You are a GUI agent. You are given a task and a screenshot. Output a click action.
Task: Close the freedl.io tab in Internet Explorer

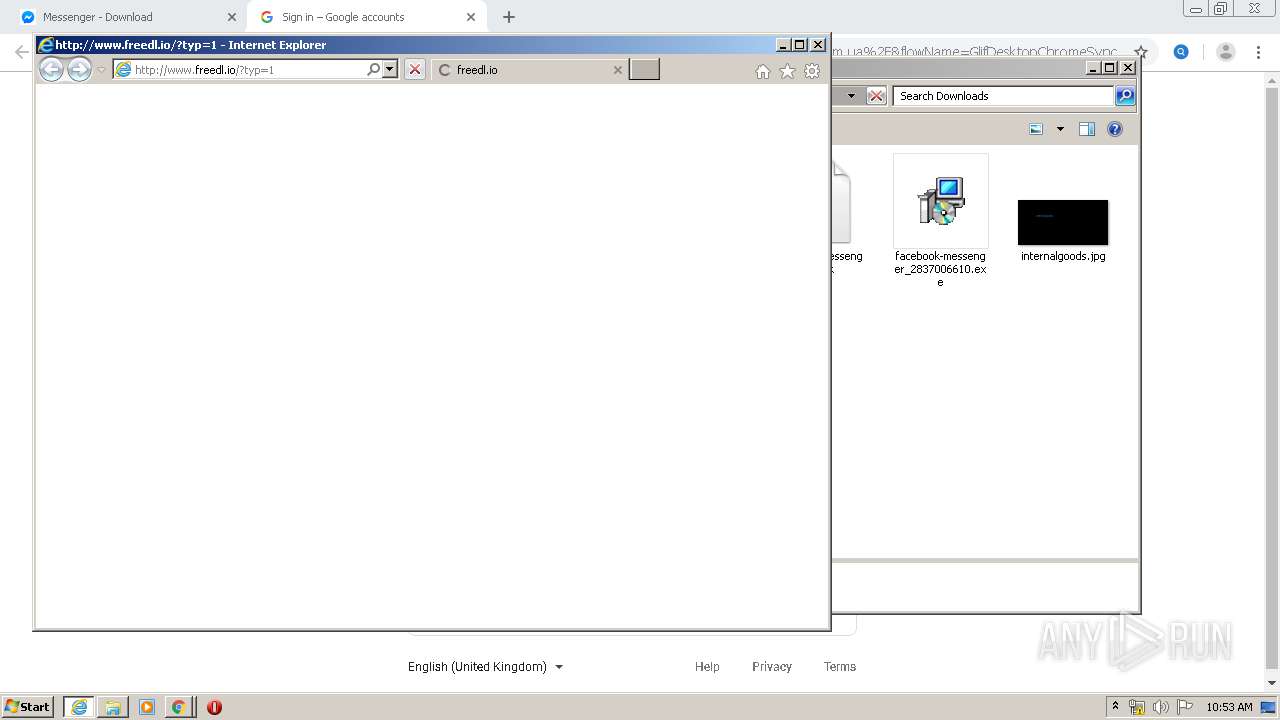(x=617, y=70)
